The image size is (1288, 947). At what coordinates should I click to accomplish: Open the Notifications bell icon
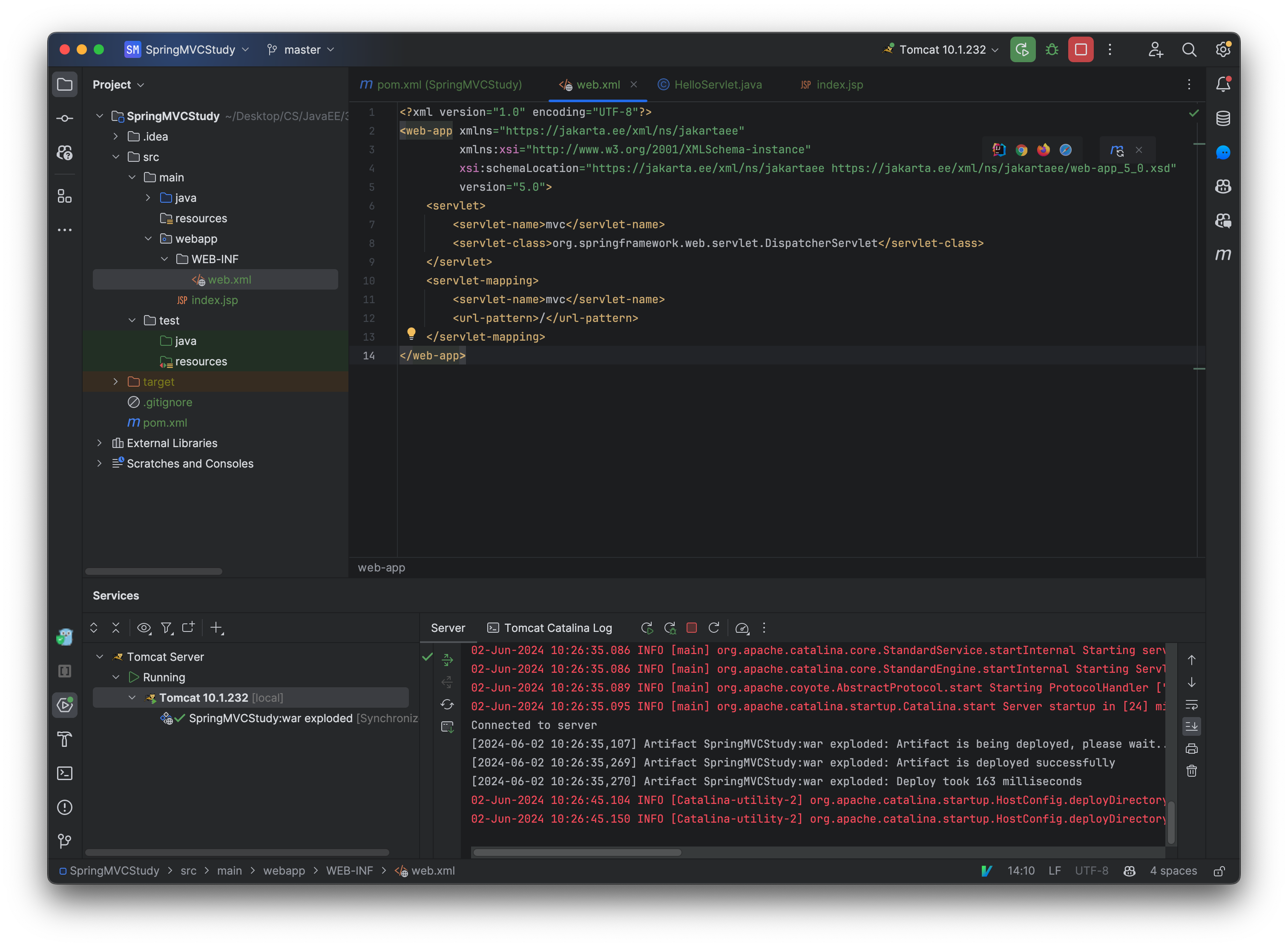point(1223,84)
